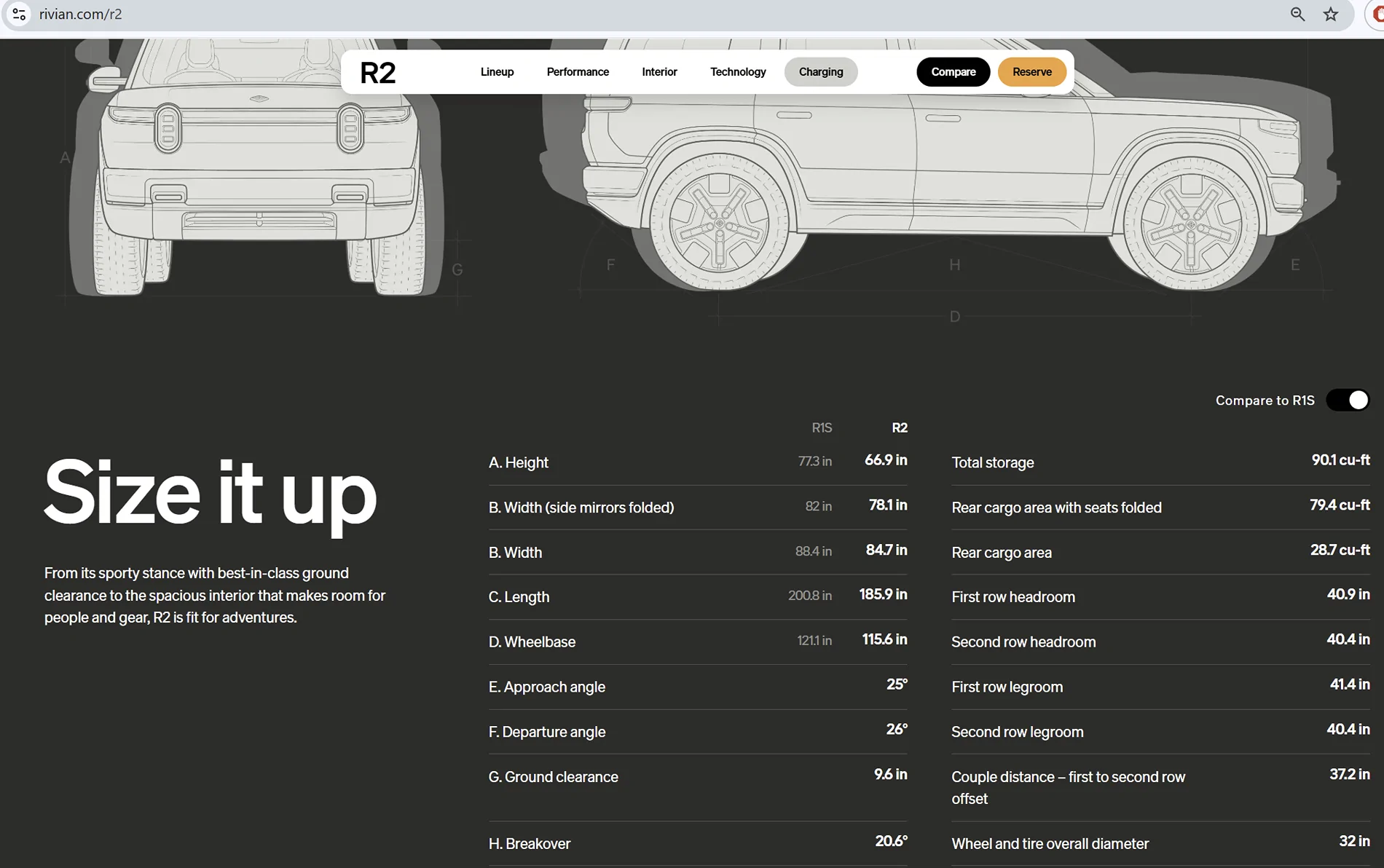Go to the Performance section

[x=578, y=71]
